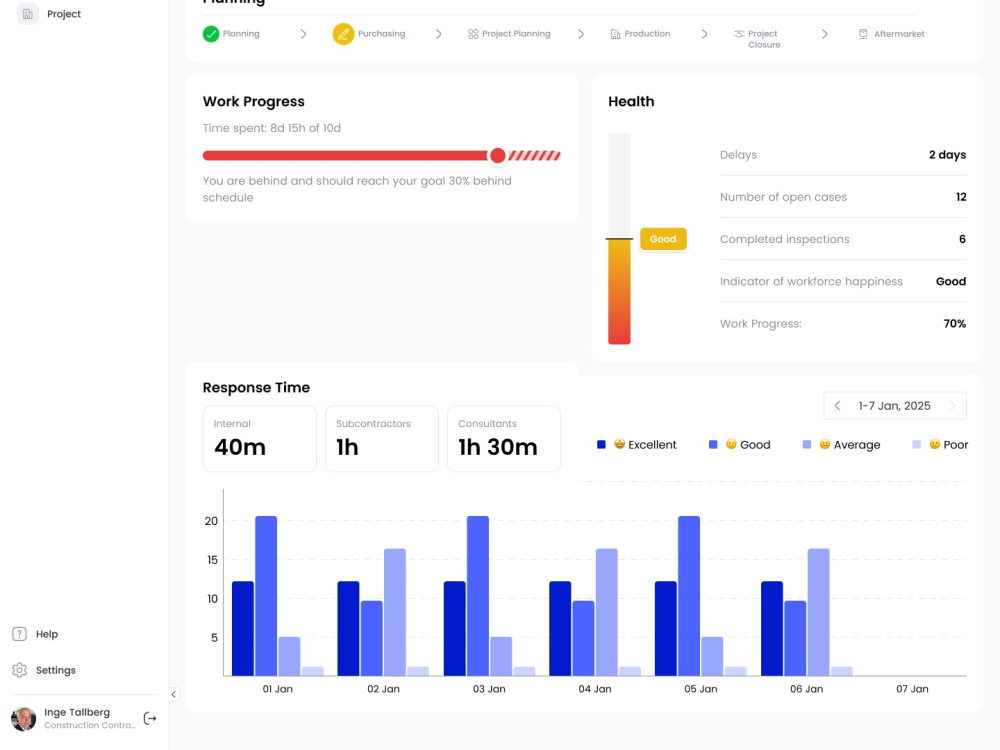Click the chevron after the Production stage
Screen dimensions: 1000x750
(704, 34)
